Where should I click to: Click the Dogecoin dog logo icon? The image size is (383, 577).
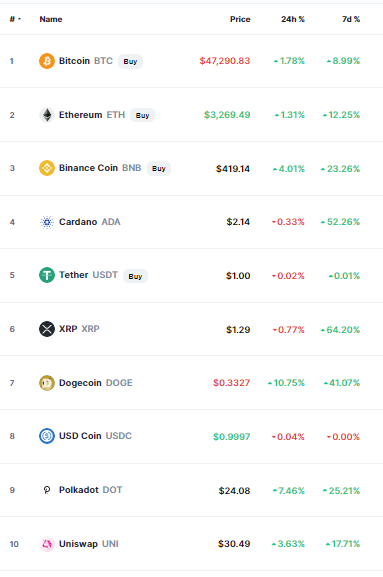(x=47, y=383)
